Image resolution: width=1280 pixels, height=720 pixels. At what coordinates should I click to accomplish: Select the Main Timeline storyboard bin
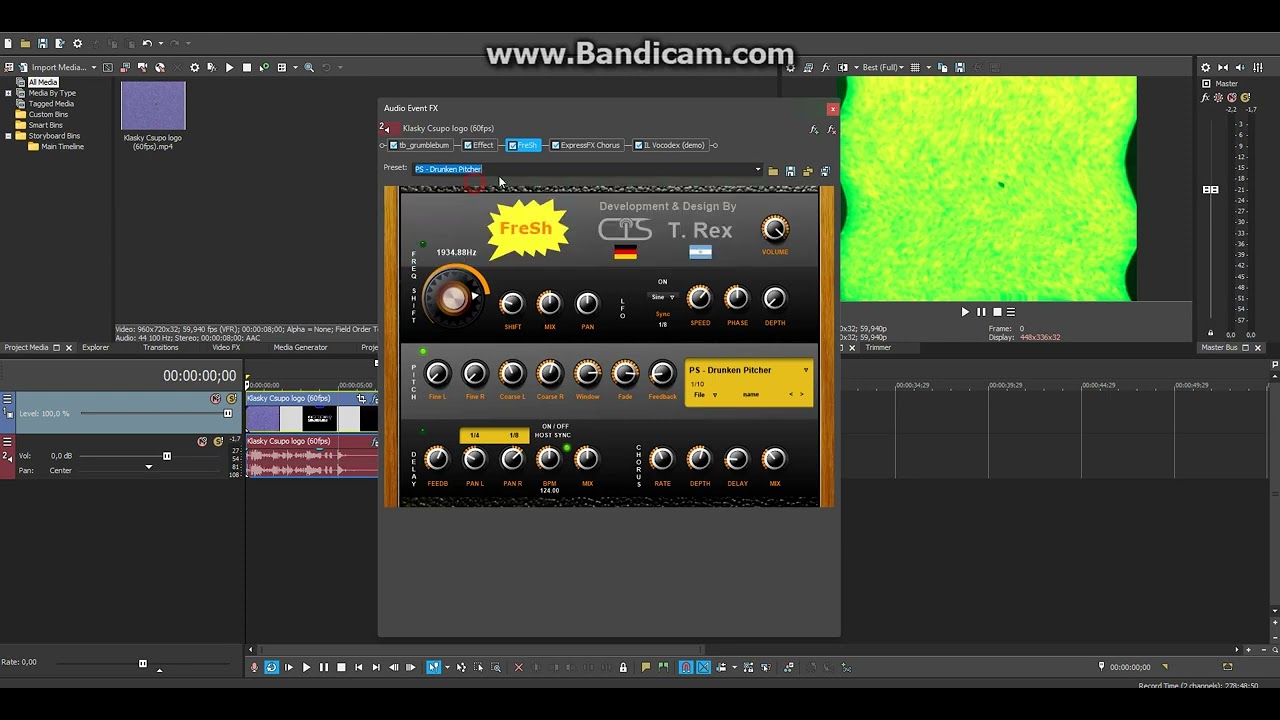click(x=62, y=147)
